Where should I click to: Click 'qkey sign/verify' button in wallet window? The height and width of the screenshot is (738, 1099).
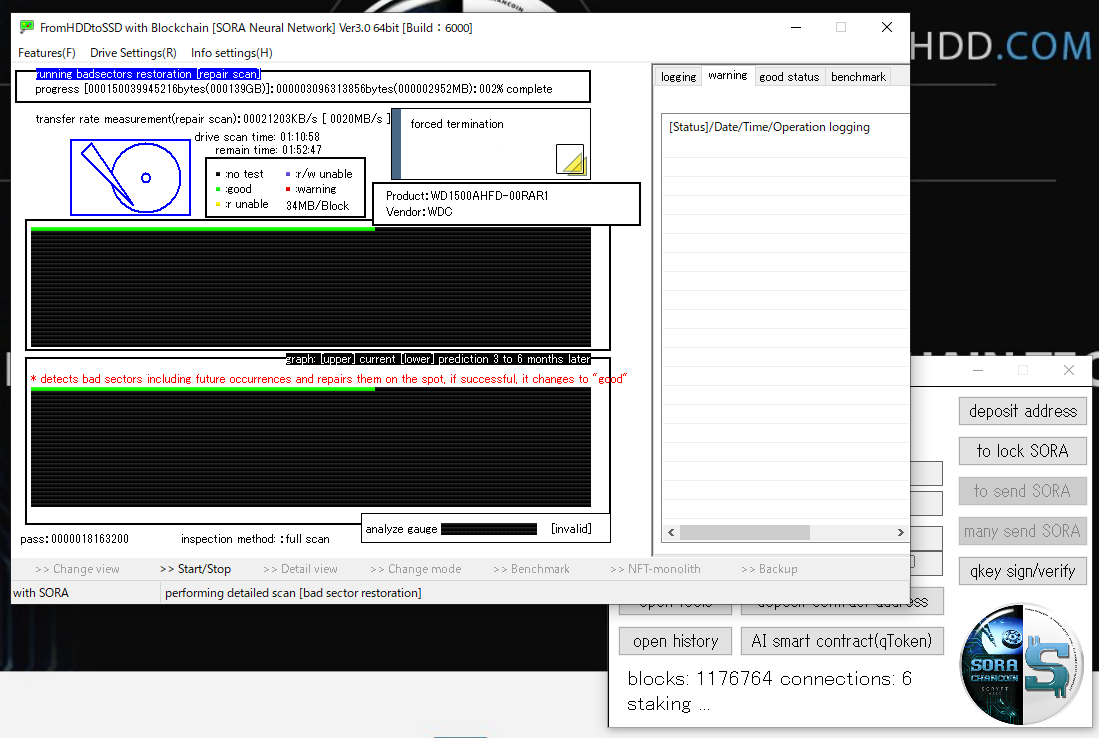pyautogui.click(x=1023, y=571)
